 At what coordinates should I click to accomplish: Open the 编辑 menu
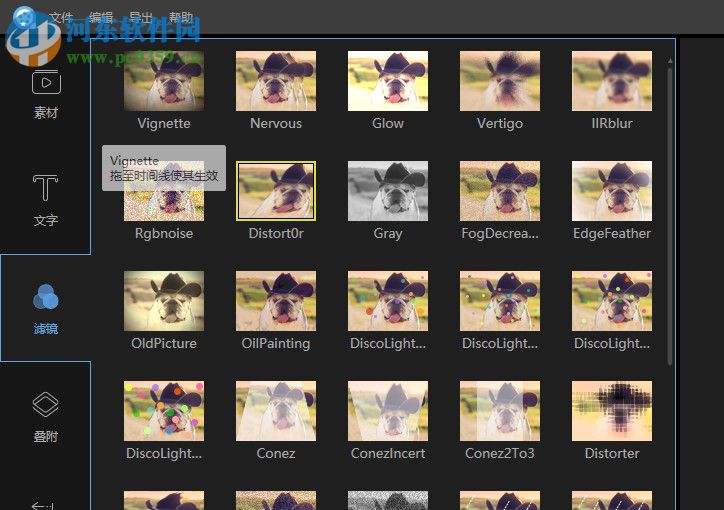point(101,18)
